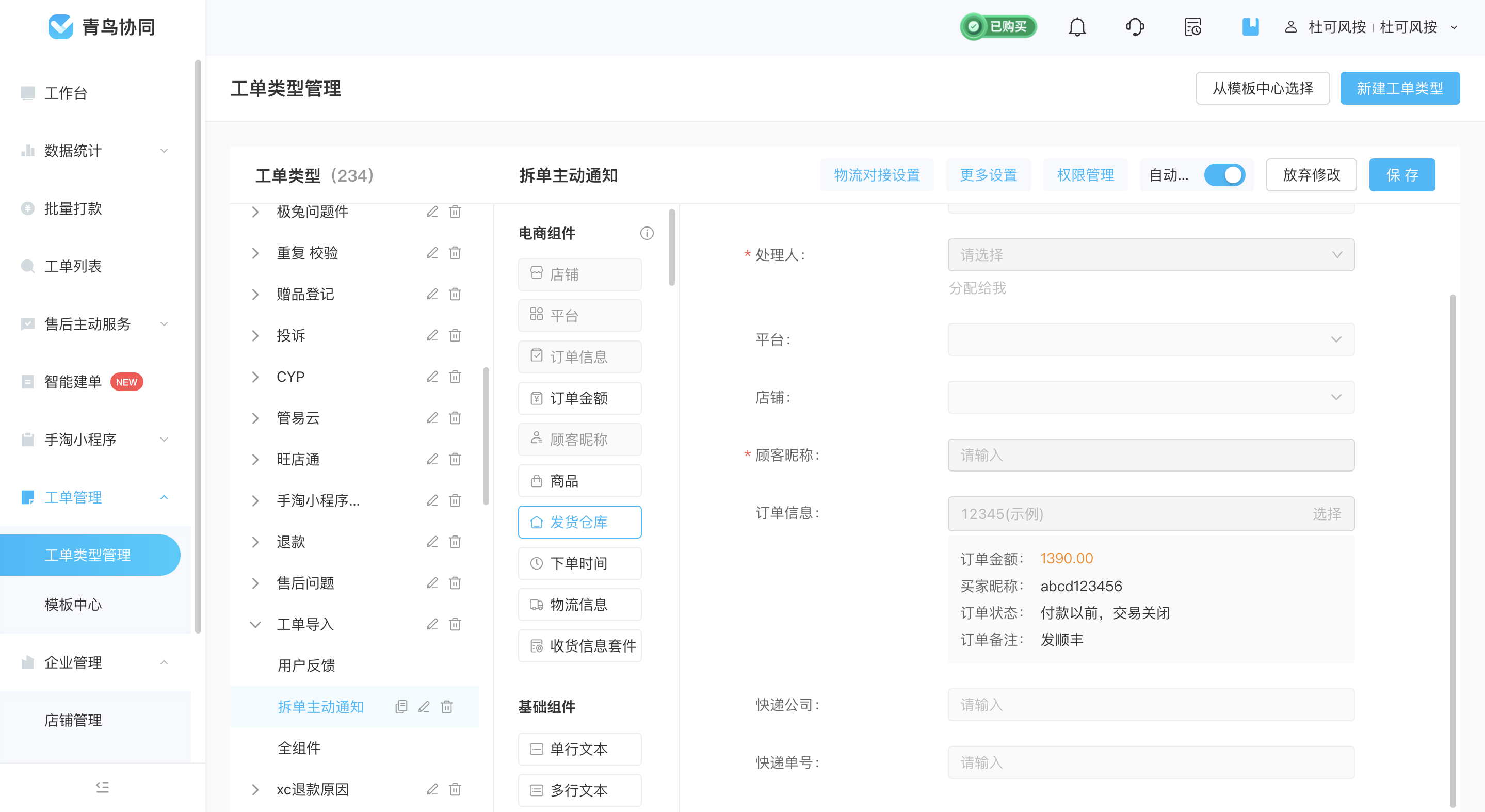This screenshot has height=812, width=1485.
Task: Edit the 拆单主动通知 ticket type
Action: pyautogui.click(x=424, y=707)
